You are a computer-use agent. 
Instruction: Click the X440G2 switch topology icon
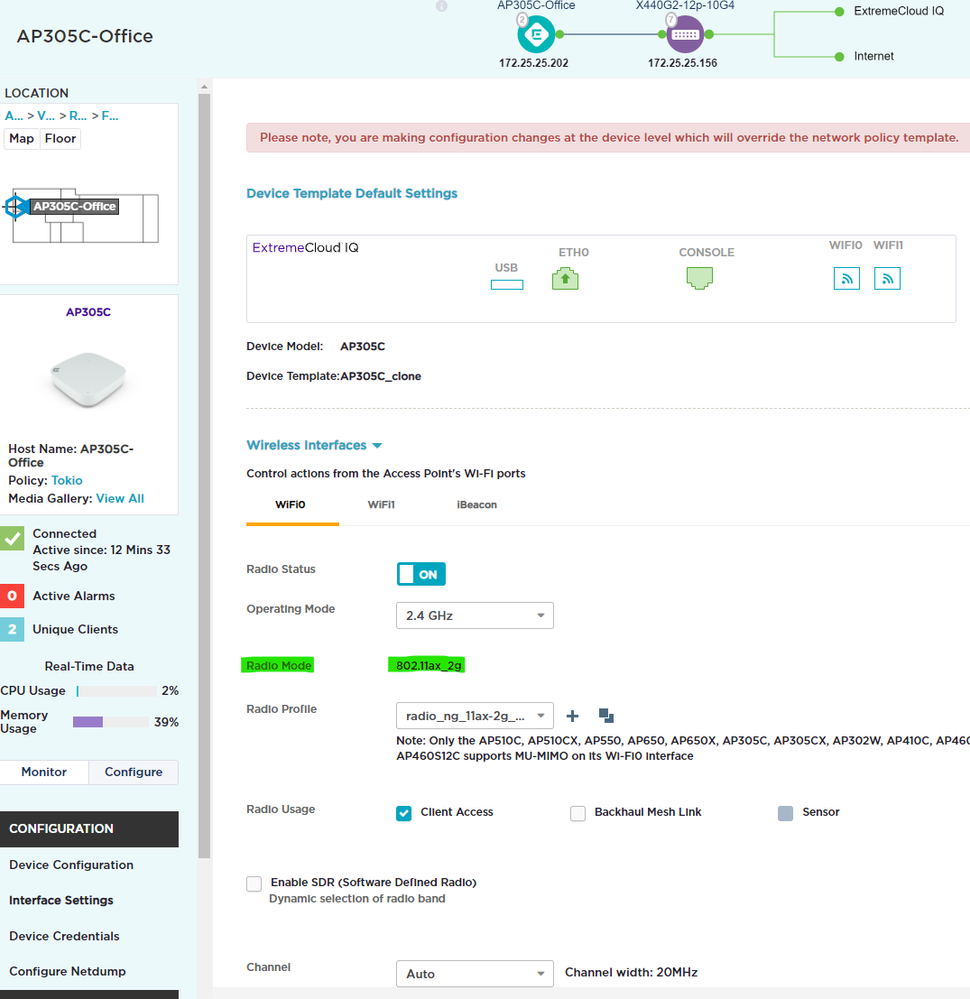pyautogui.click(x=684, y=34)
